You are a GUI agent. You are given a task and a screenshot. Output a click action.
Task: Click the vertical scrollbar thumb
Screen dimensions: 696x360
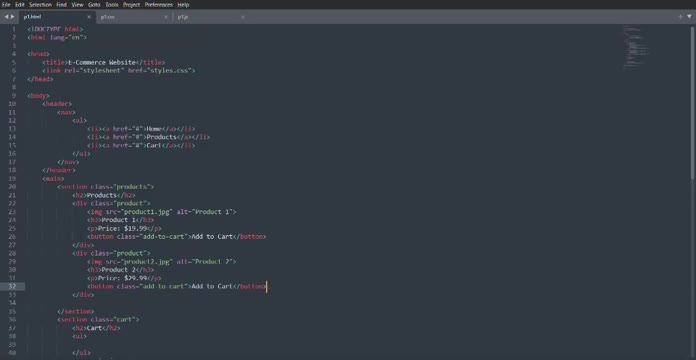pos(693,102)
